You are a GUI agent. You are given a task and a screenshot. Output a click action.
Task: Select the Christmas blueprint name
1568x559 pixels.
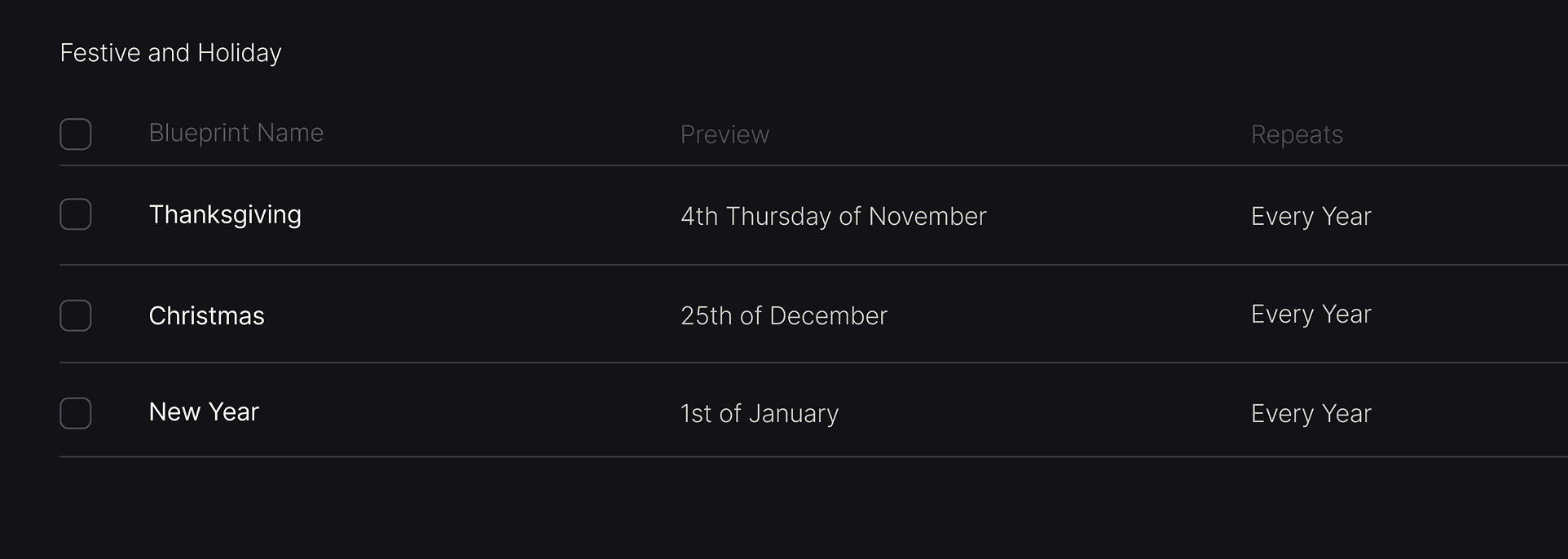pyautogui.click(x=206, y=315)
